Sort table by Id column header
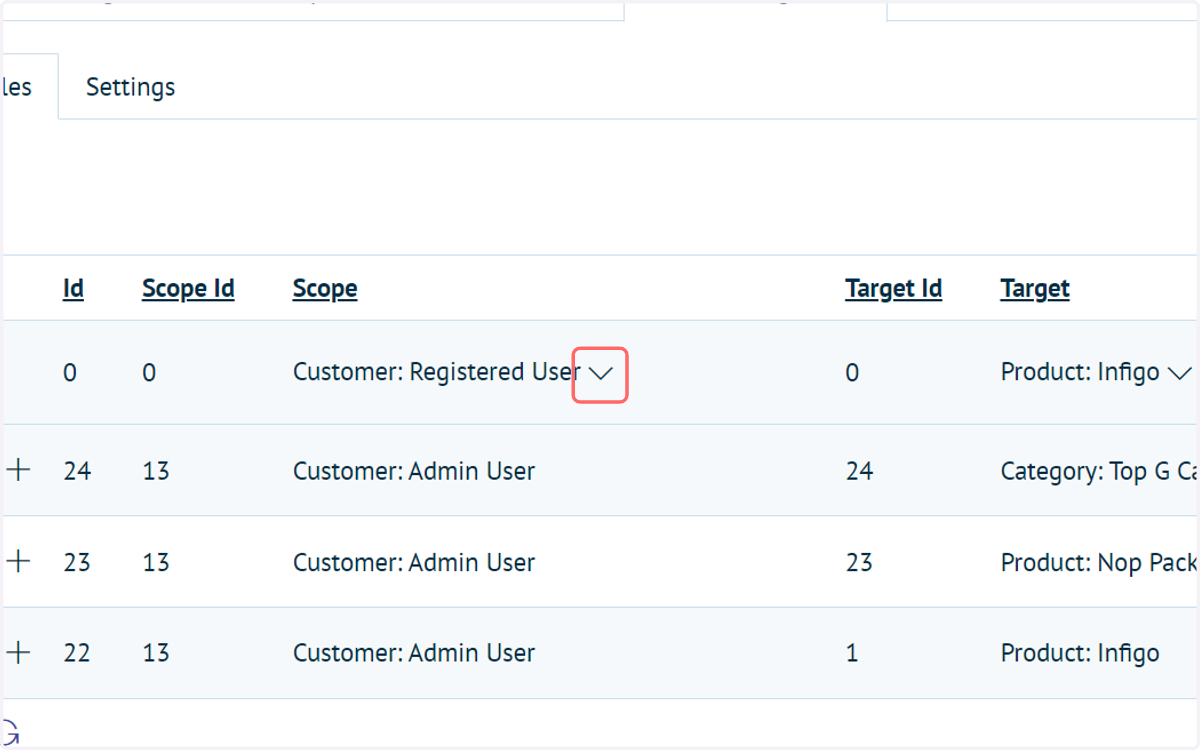1200x750 pixels. pyautogui.click(x=73, y=289)
